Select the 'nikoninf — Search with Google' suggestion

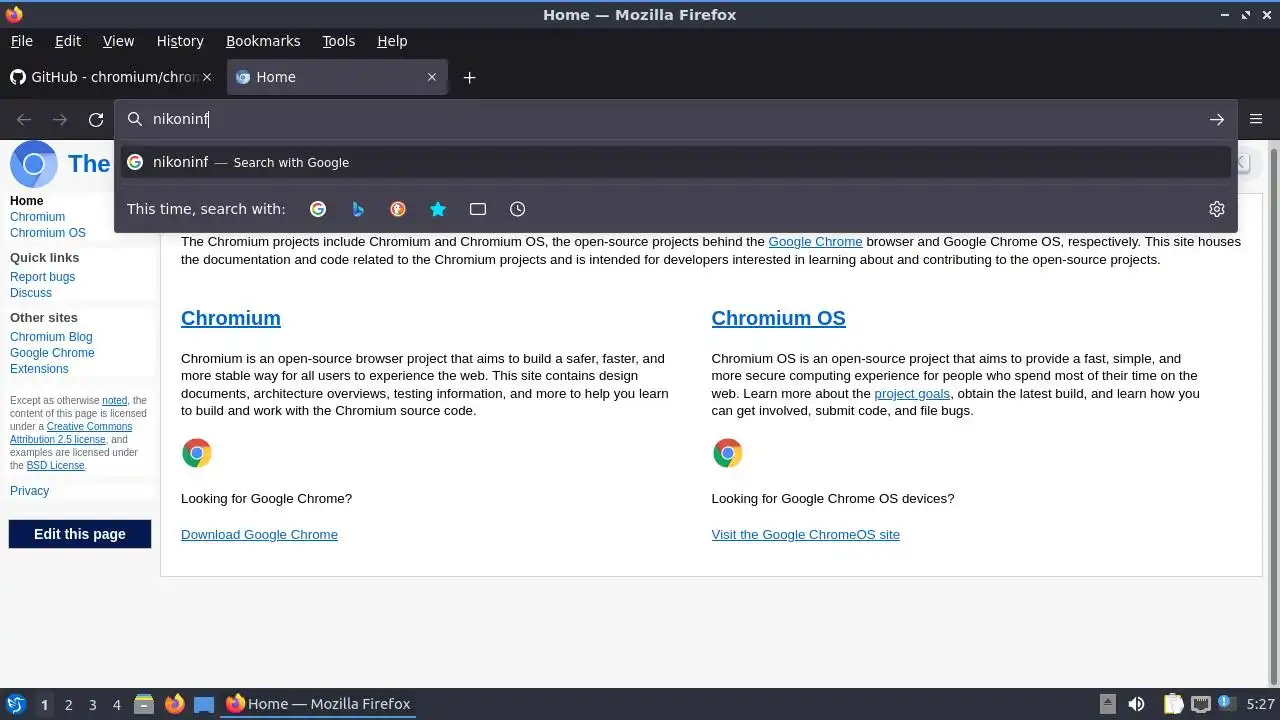pos(676,162)
